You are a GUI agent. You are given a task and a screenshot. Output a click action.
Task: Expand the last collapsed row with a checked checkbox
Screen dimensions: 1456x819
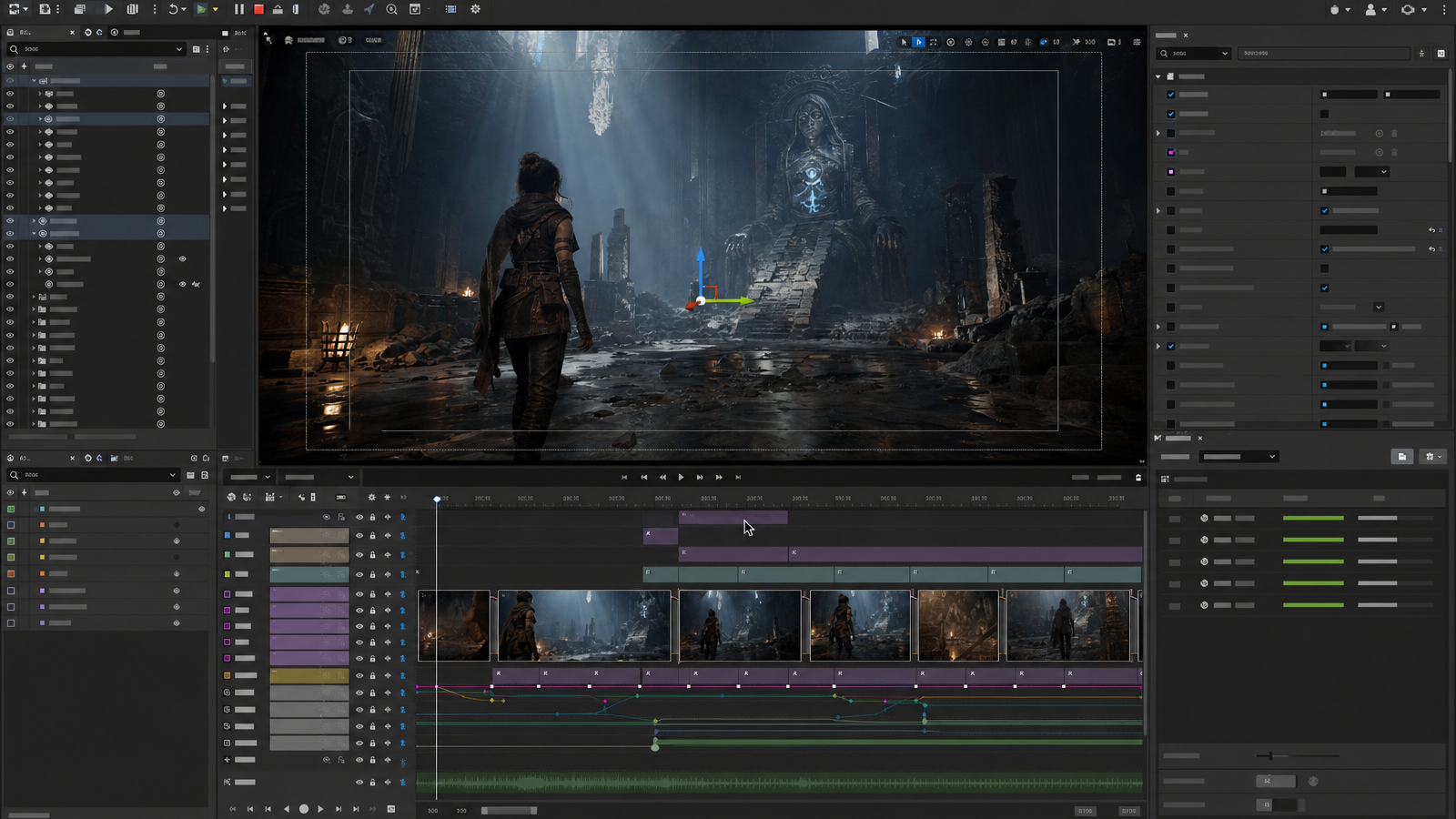[1158, 347]
